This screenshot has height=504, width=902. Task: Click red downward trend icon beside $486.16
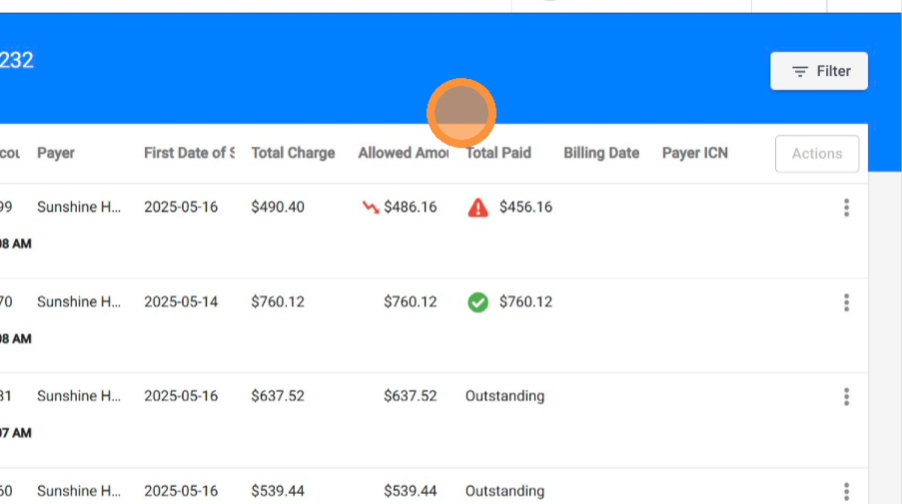point(370,207)
